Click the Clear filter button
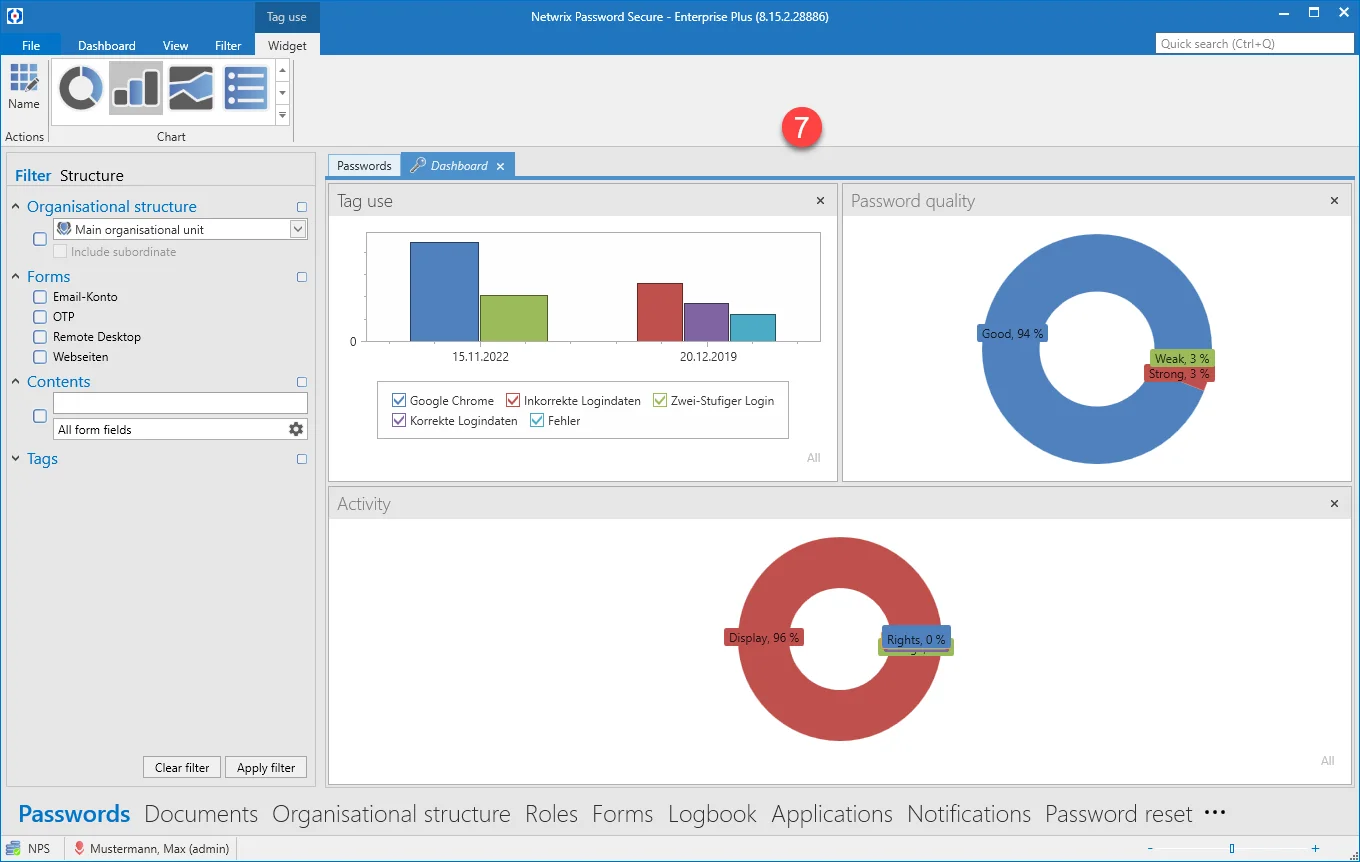The height and width of the screenshot is (862, 1360). [x=182, y=767]
